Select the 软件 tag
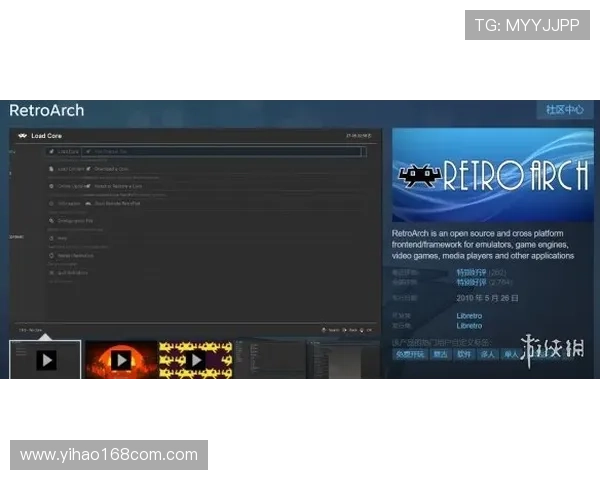This screenshot has height=480, width=600. click(x=464, y=354)
